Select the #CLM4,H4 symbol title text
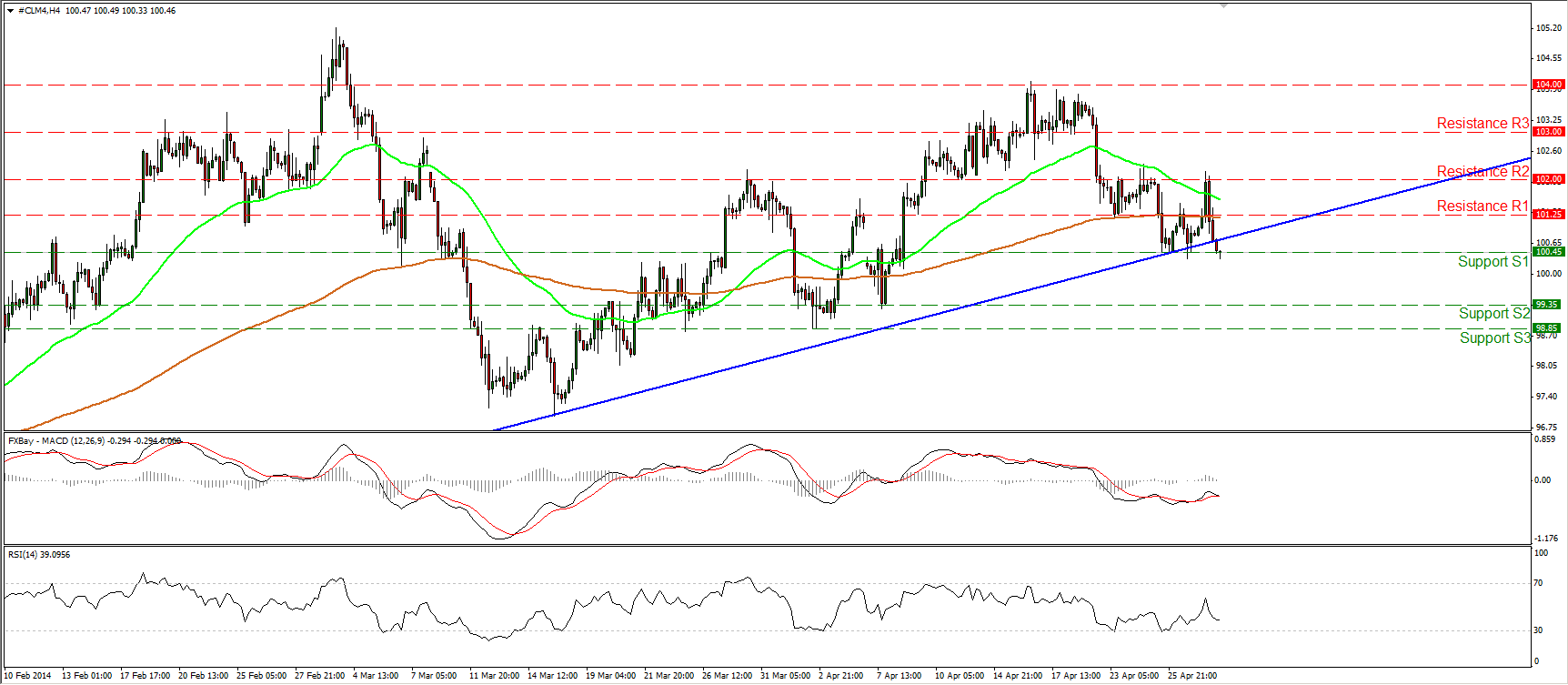 coord(39,11)
